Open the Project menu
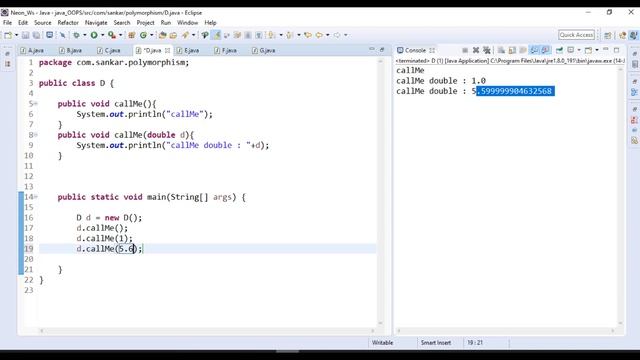 coord(145,23)
